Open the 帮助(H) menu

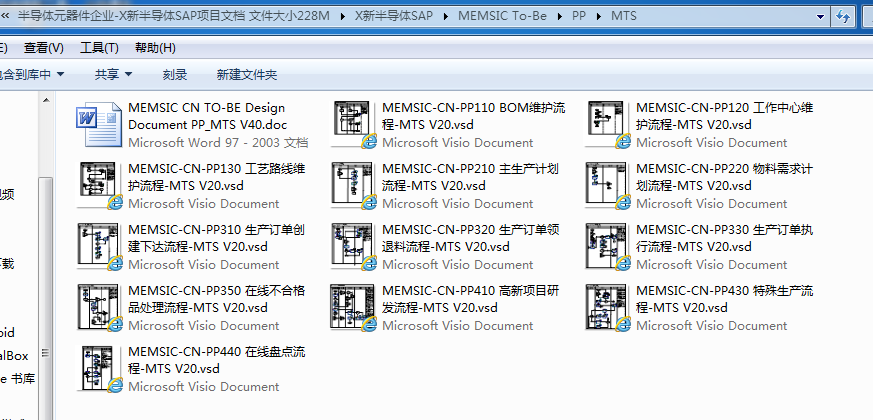coord(155,48)
